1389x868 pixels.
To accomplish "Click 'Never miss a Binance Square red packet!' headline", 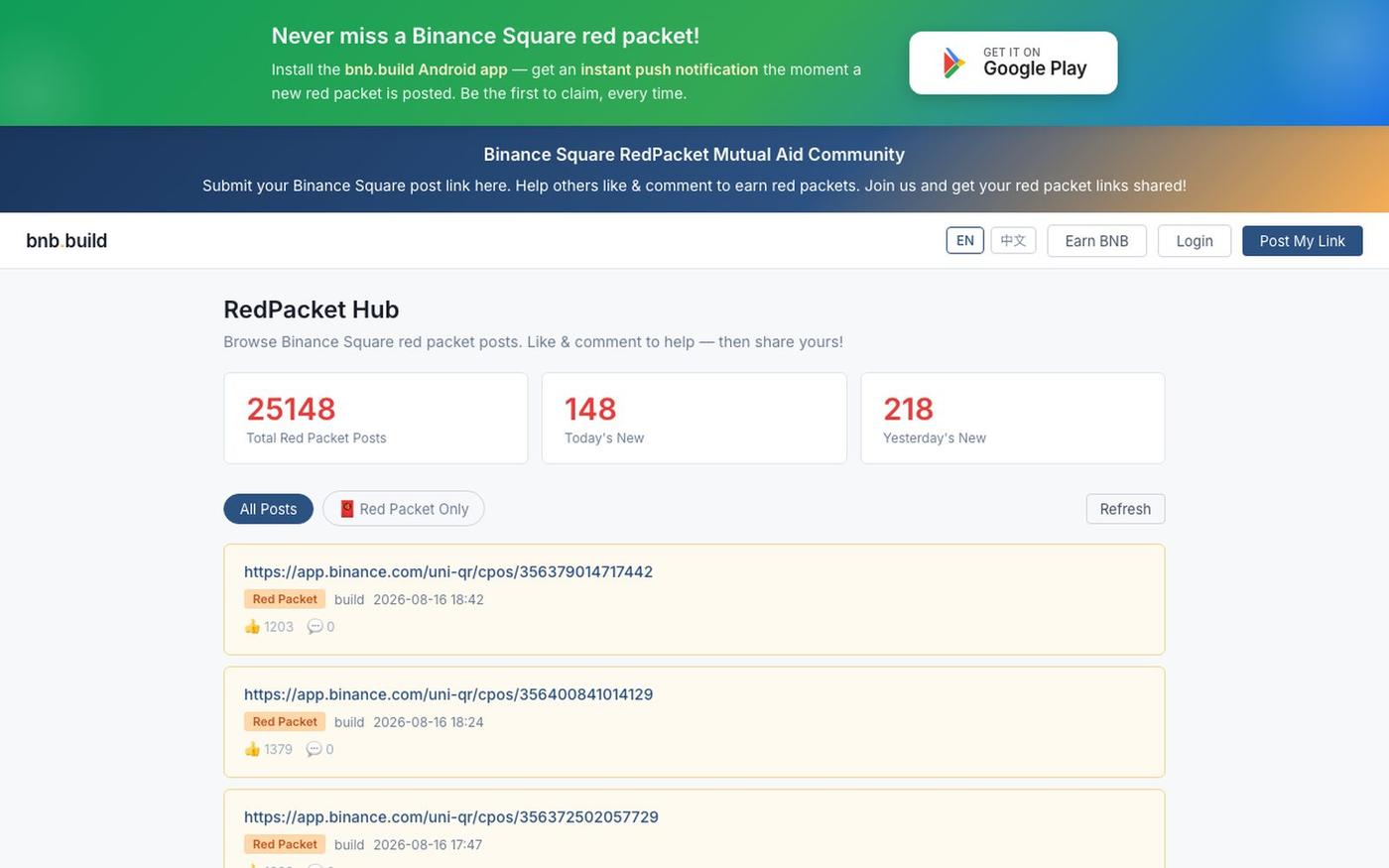I will pos(485,36).
